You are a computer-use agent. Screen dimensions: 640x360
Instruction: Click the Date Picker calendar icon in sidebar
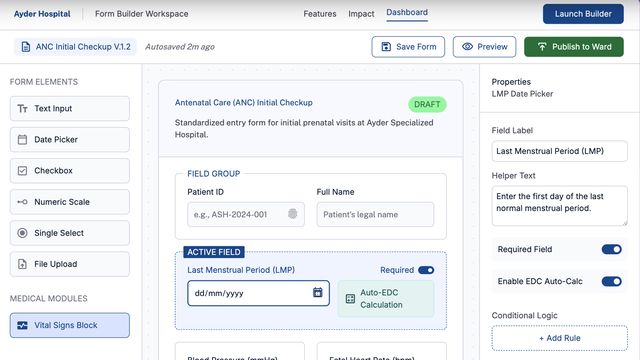(x=22, y=140)
